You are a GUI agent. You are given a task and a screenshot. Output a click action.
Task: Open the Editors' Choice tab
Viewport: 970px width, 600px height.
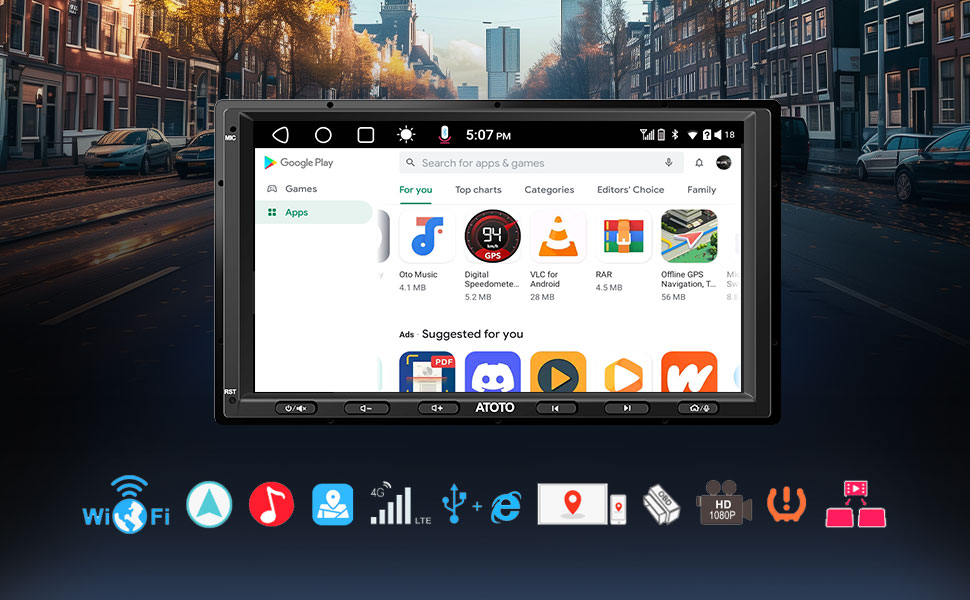pyautogui.click(x=630, y=190)
